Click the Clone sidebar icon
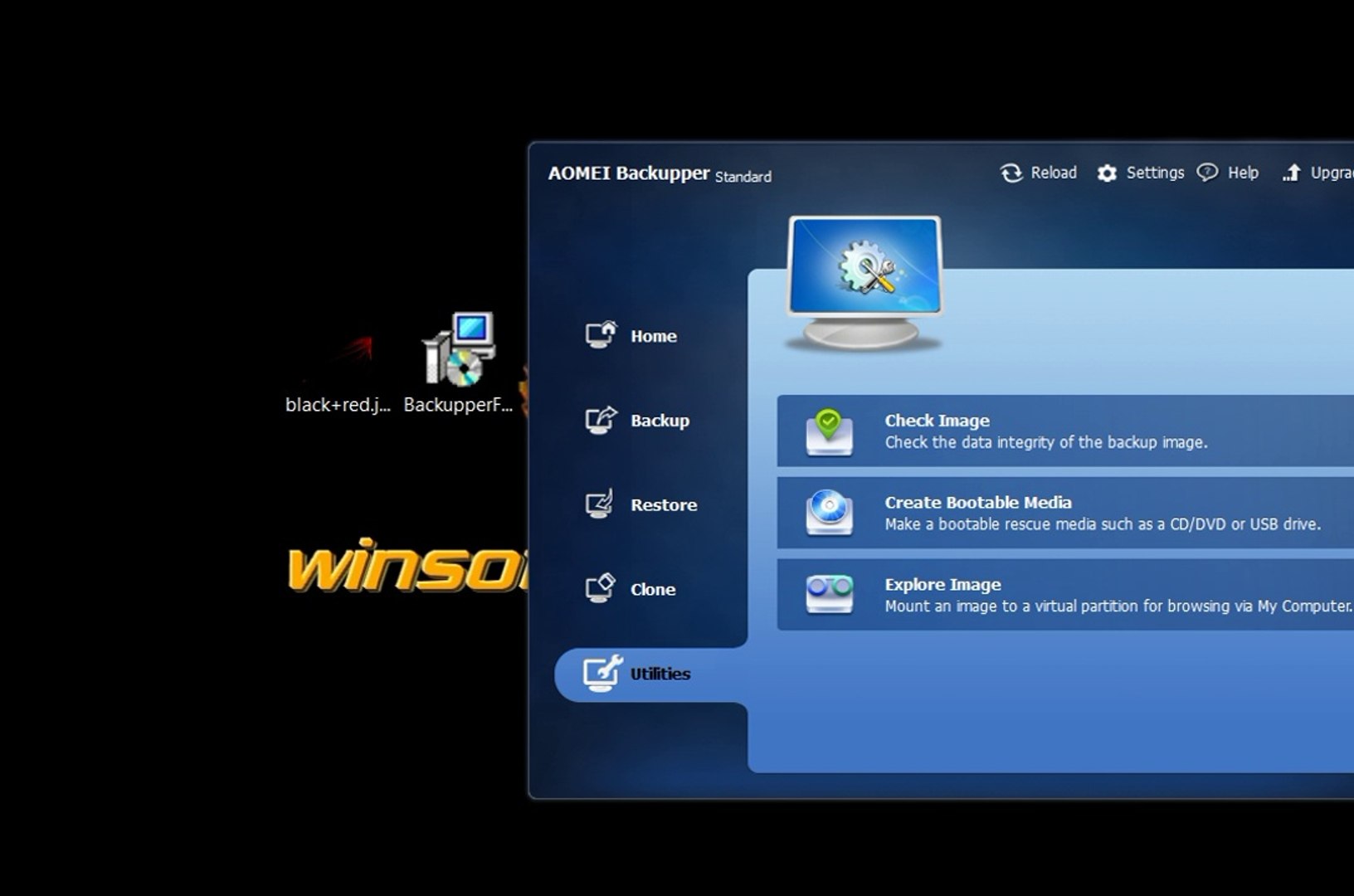 (601, 588)
